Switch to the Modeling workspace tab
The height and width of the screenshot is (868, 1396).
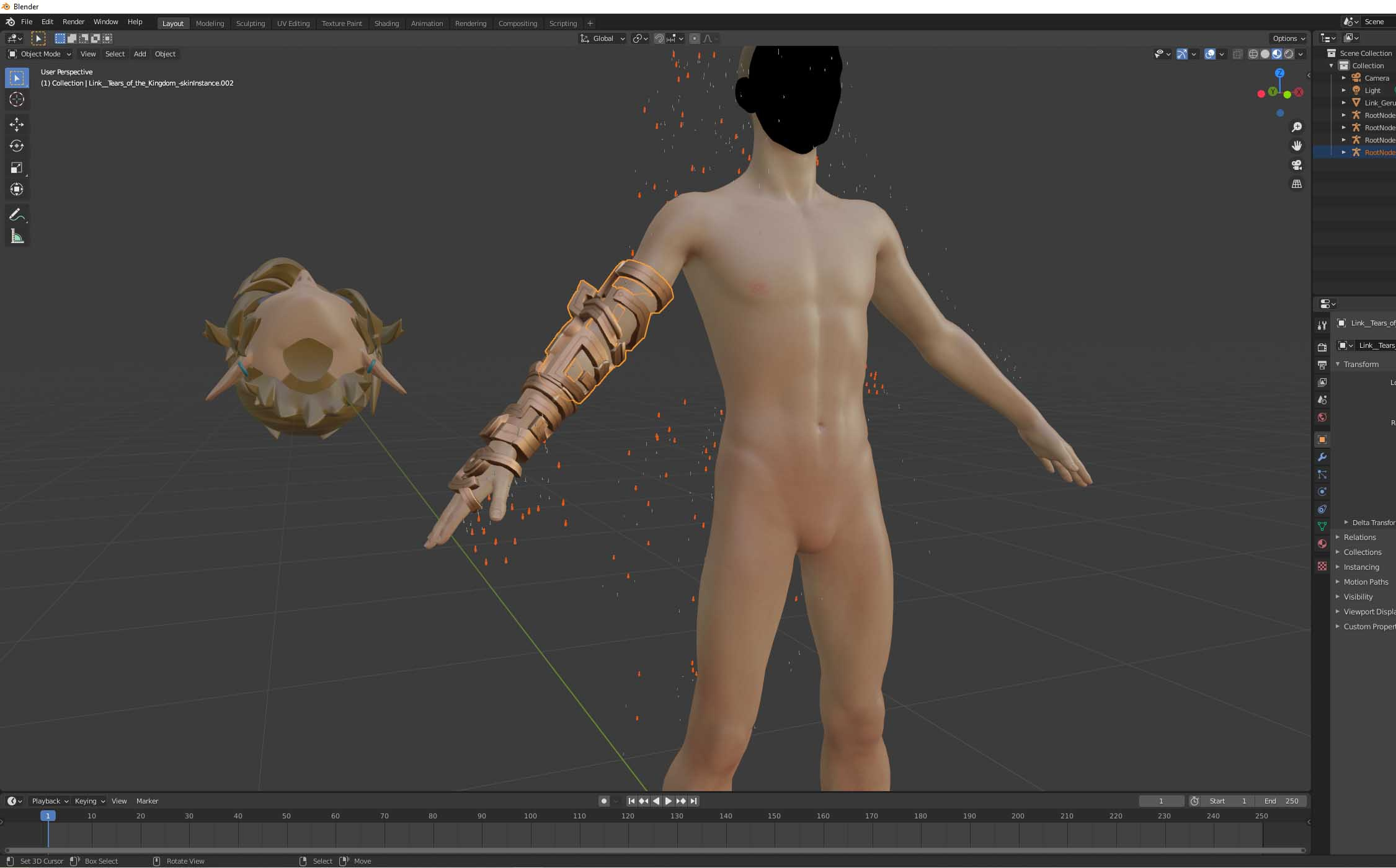point(210,24)
